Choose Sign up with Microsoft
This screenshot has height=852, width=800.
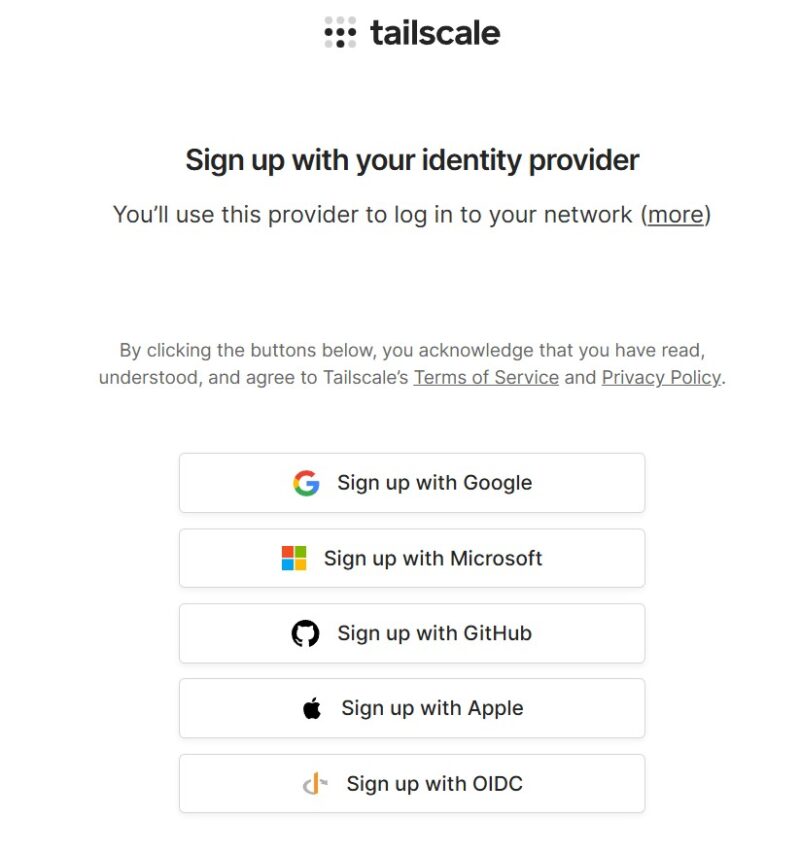point(412,558)
